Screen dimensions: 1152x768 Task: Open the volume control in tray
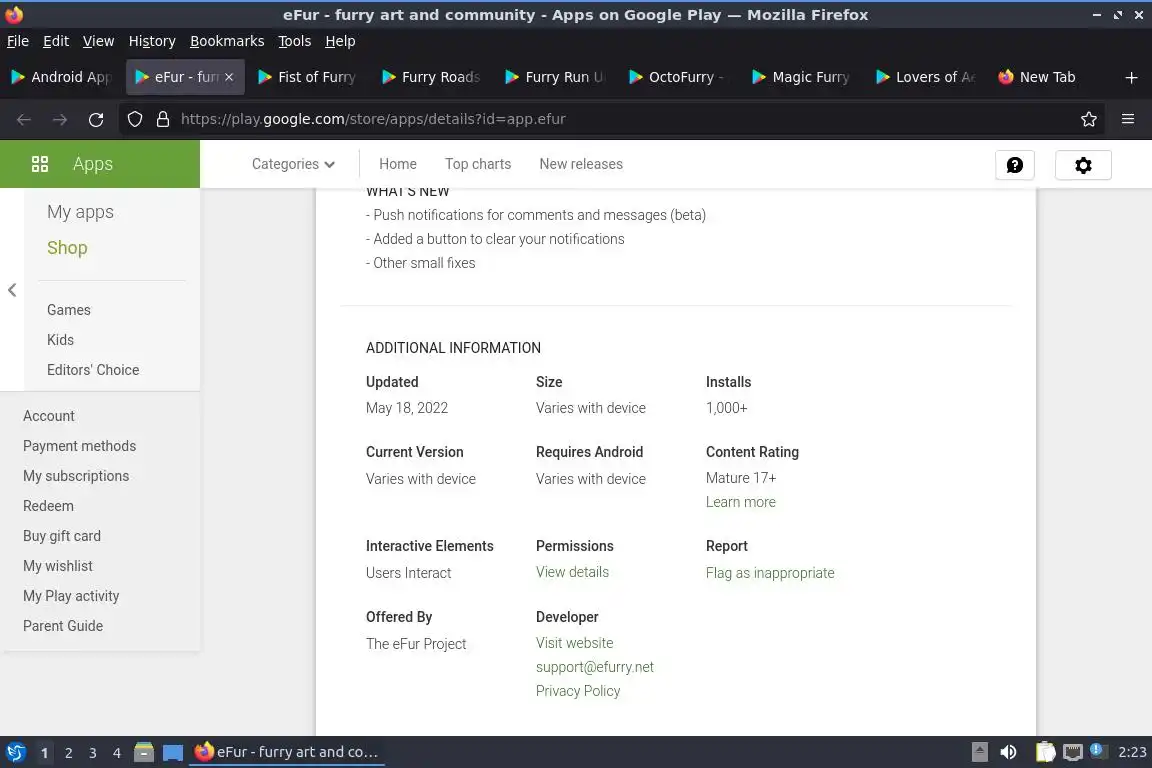[1009, 752]
